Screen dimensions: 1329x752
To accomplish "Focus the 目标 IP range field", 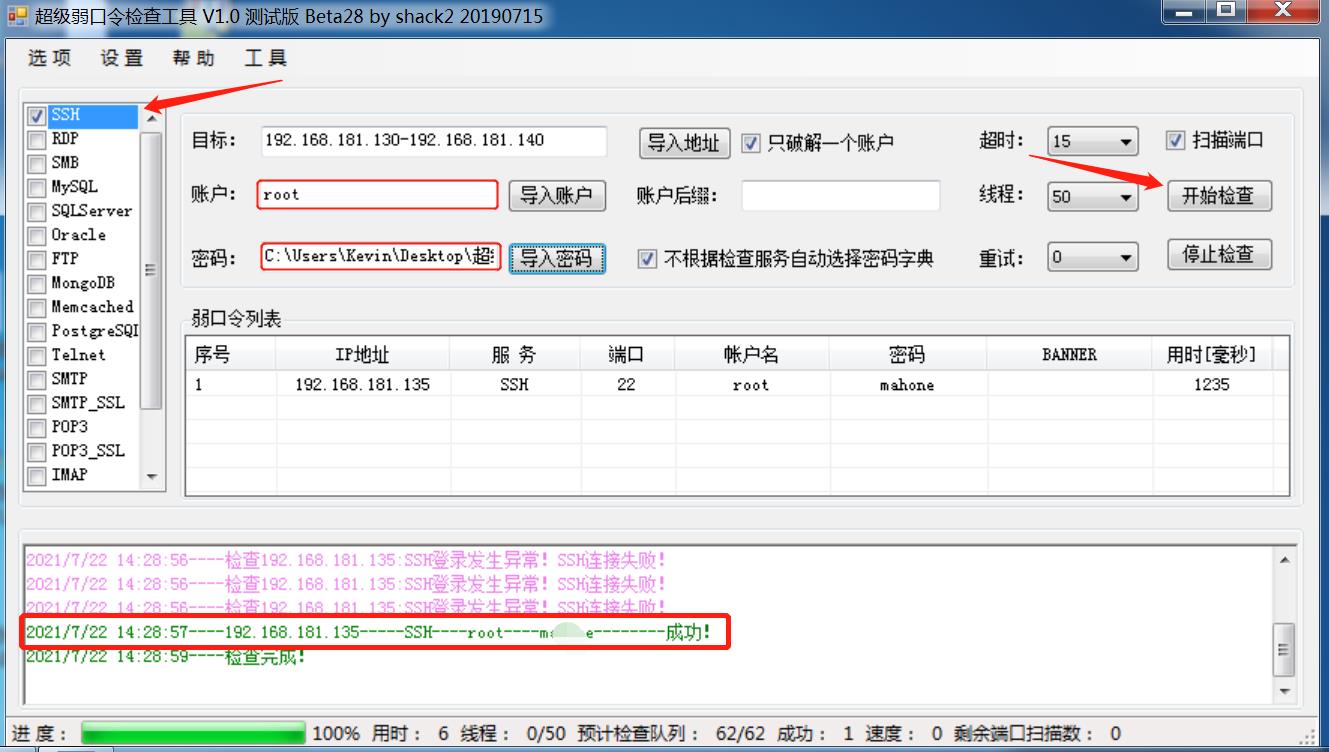I will pyautogui.click(x=434, y=141).
